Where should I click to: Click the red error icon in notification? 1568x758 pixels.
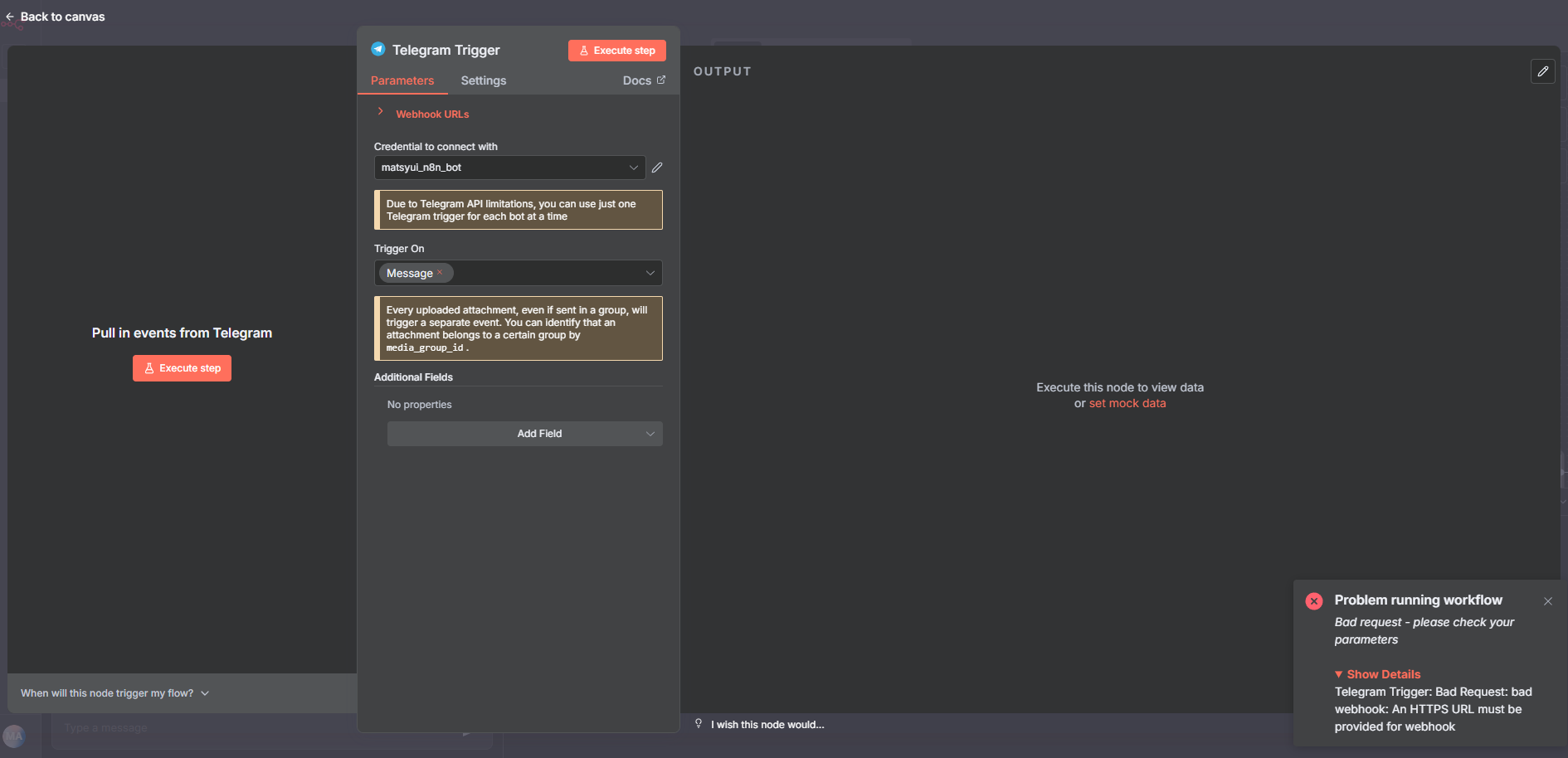[1314, 601]
